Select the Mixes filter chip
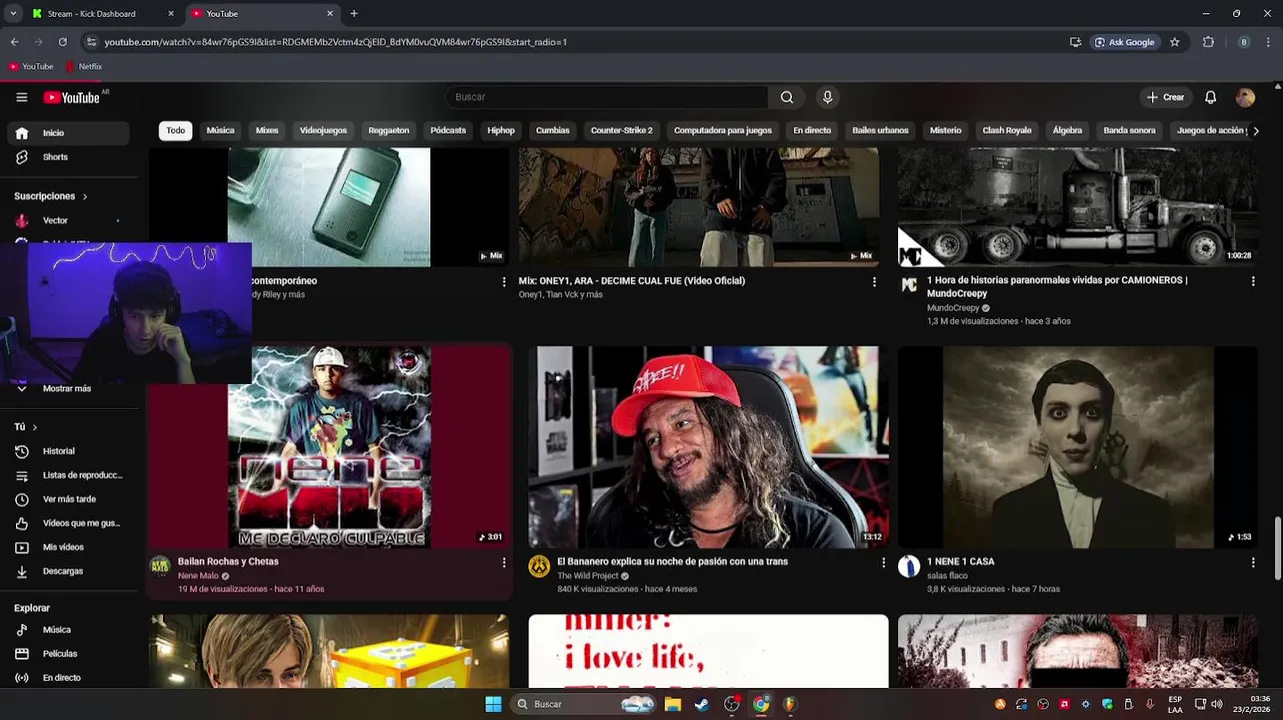Viewport: 1283px width, 720px height. 267,131
